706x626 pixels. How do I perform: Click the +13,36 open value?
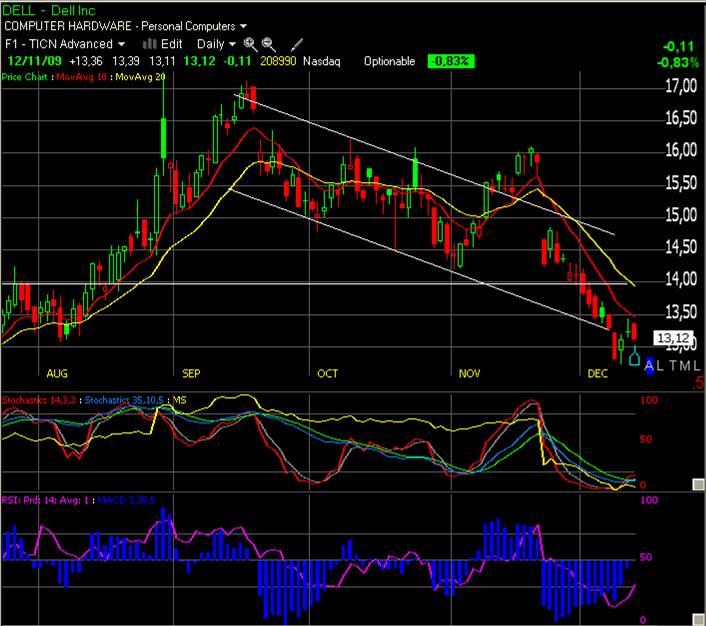coord(86,61)
